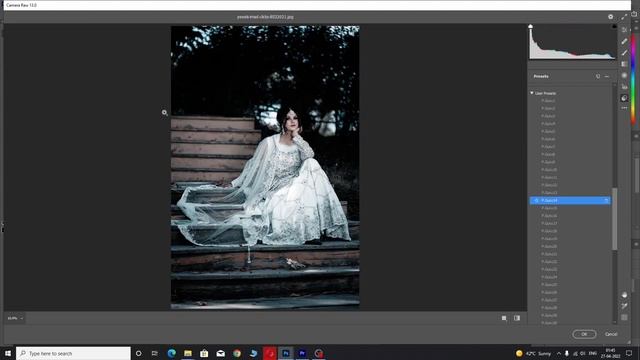Toggle shadow clipping warning on histogram

click(530, 26)
